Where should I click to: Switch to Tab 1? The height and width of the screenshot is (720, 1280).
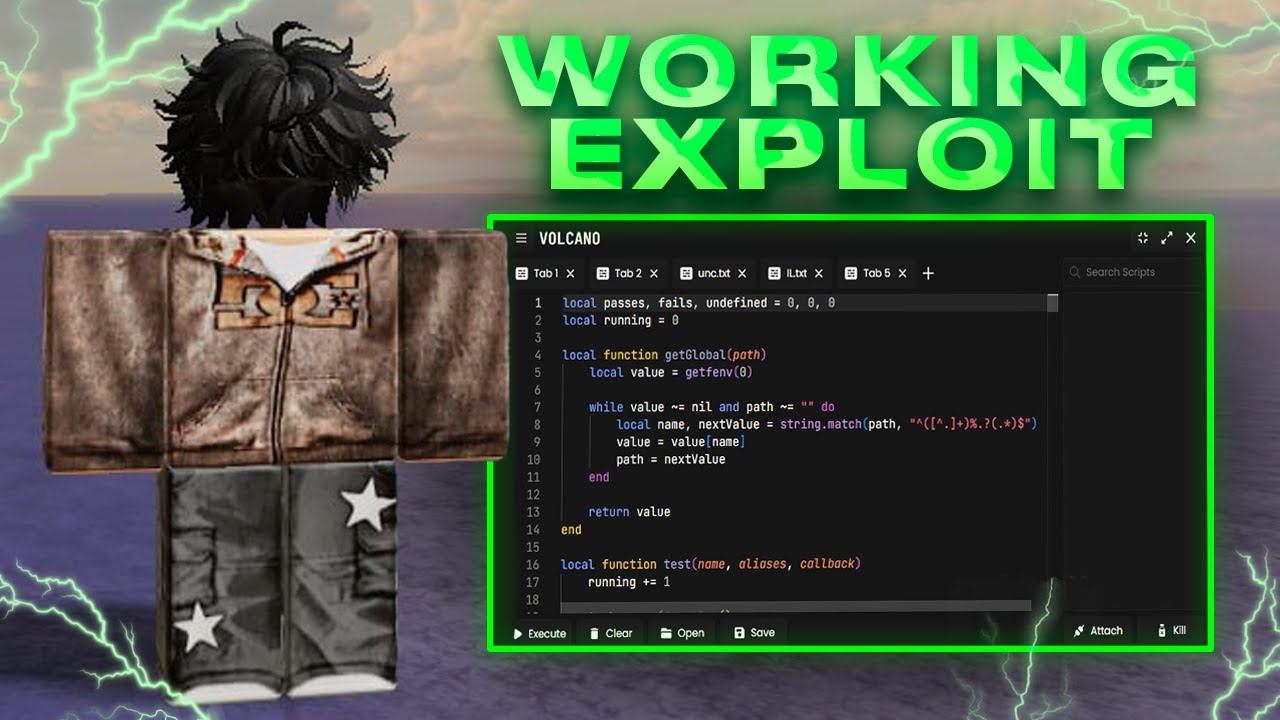click(546, 273)
